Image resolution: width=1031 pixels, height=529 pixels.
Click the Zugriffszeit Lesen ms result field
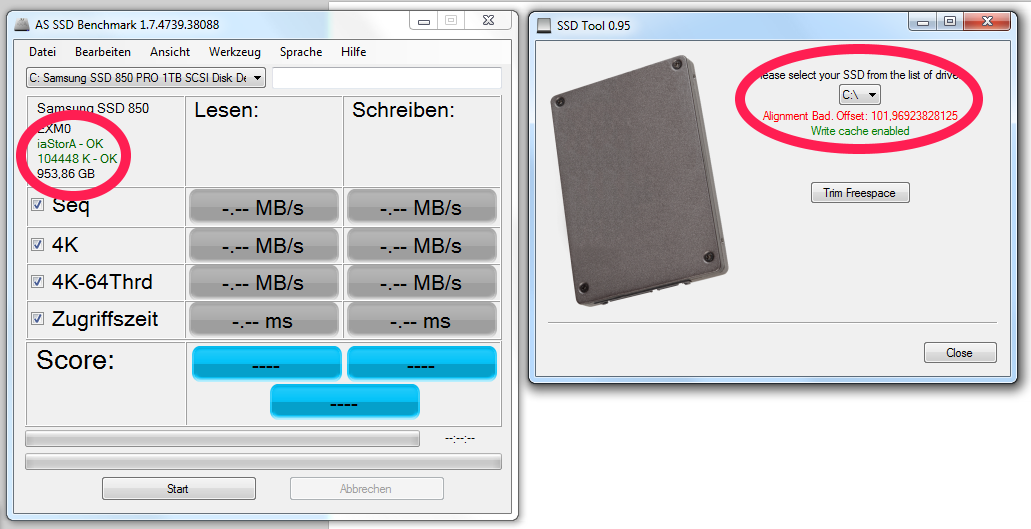[264, 320]
